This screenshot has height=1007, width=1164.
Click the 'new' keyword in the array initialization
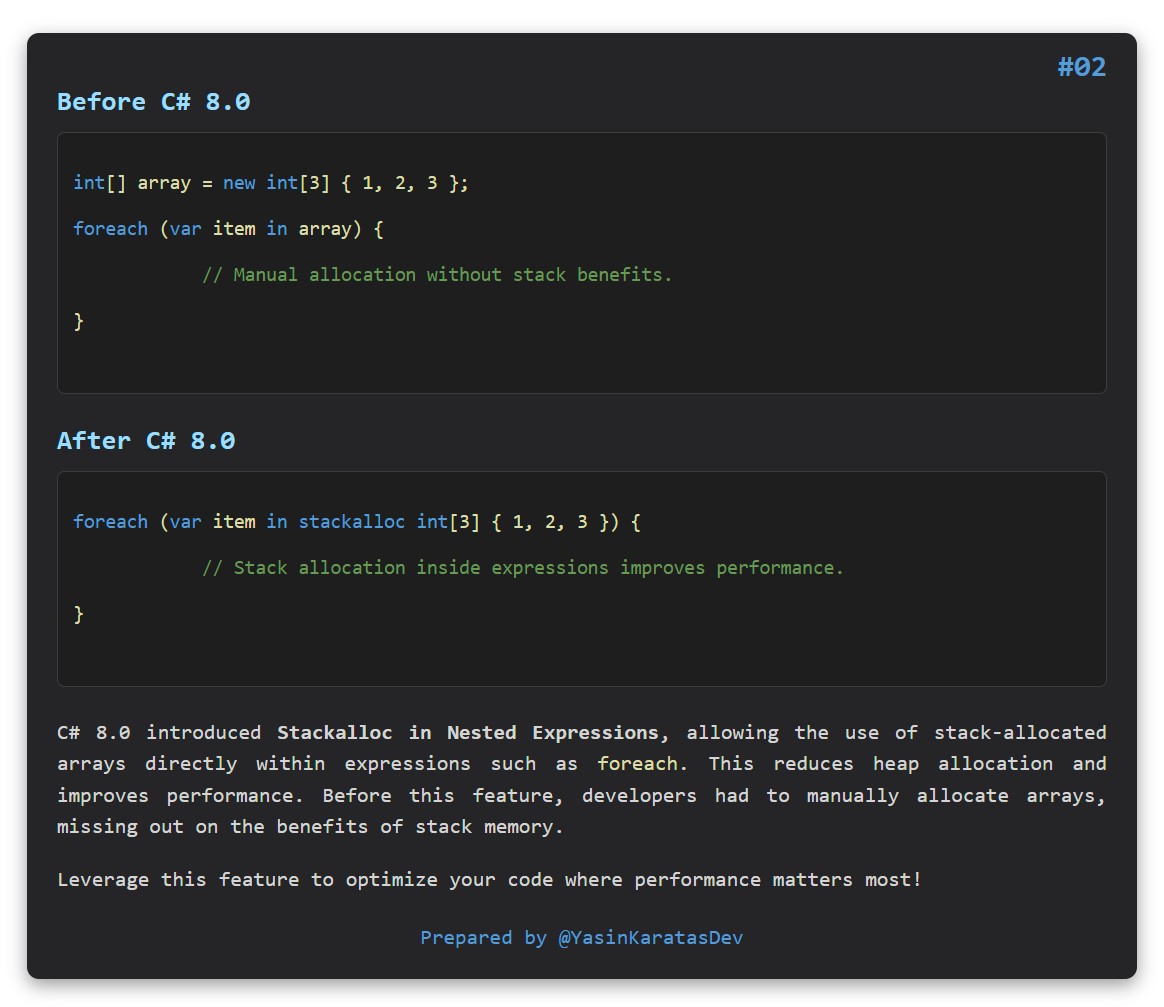click(x=239, y=183)
